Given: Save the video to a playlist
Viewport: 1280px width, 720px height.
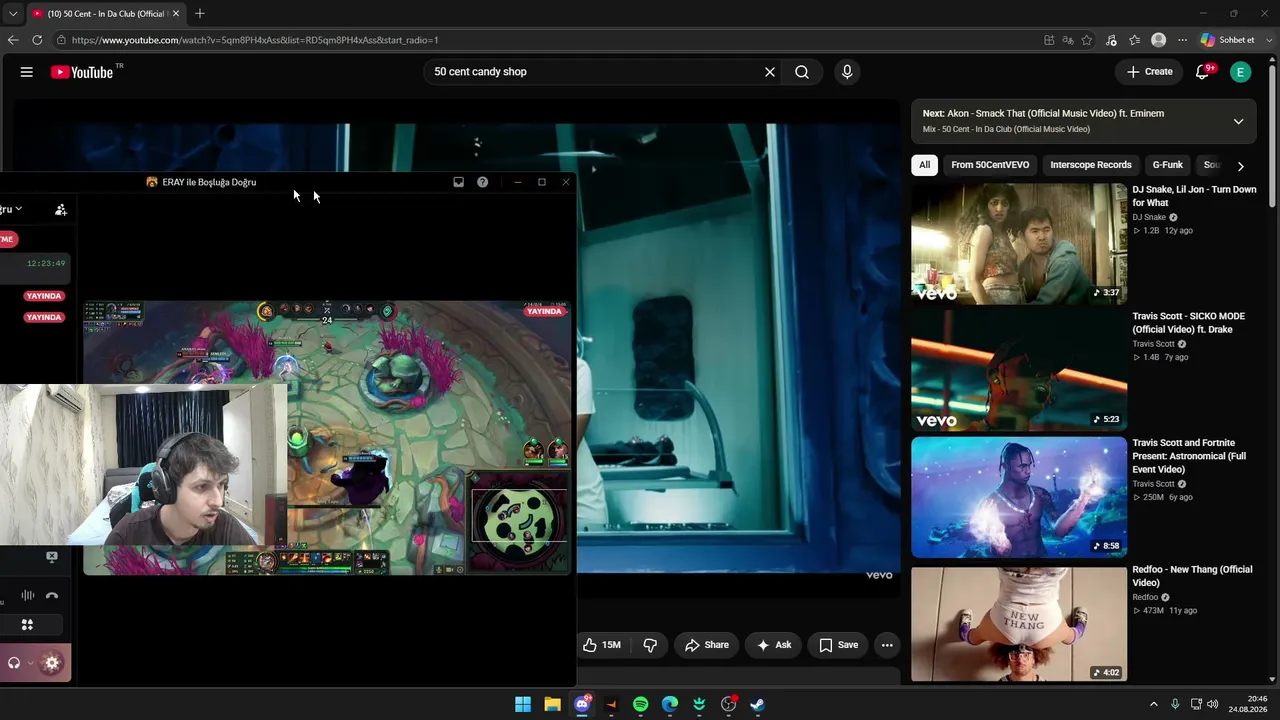Looking at the screenshot, I should (839, 645).
